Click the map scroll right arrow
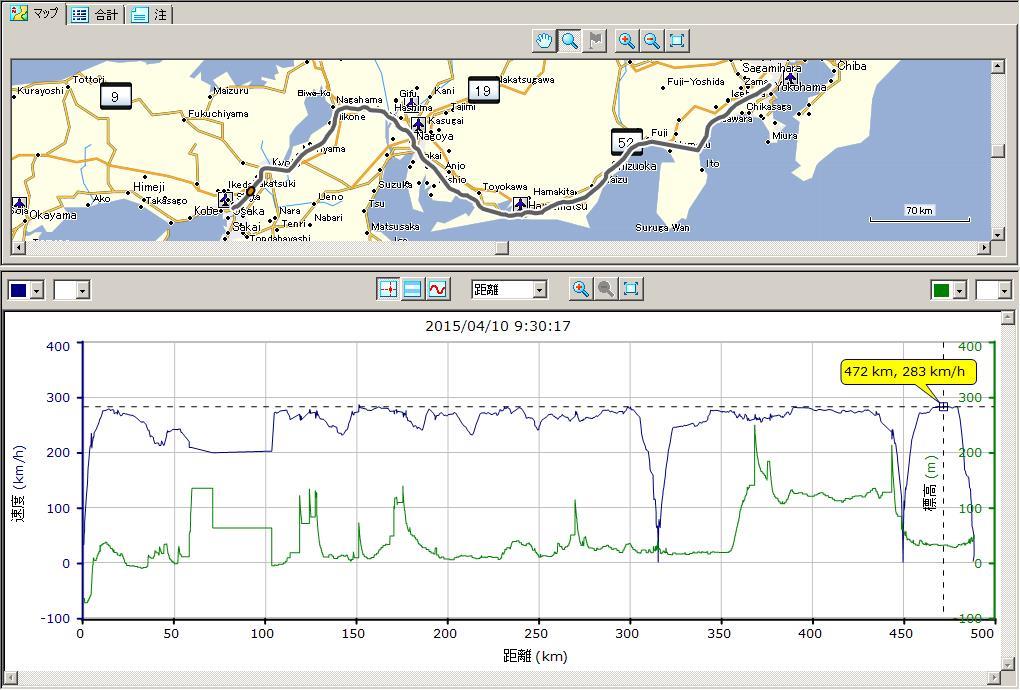 (x=984, y=248)
